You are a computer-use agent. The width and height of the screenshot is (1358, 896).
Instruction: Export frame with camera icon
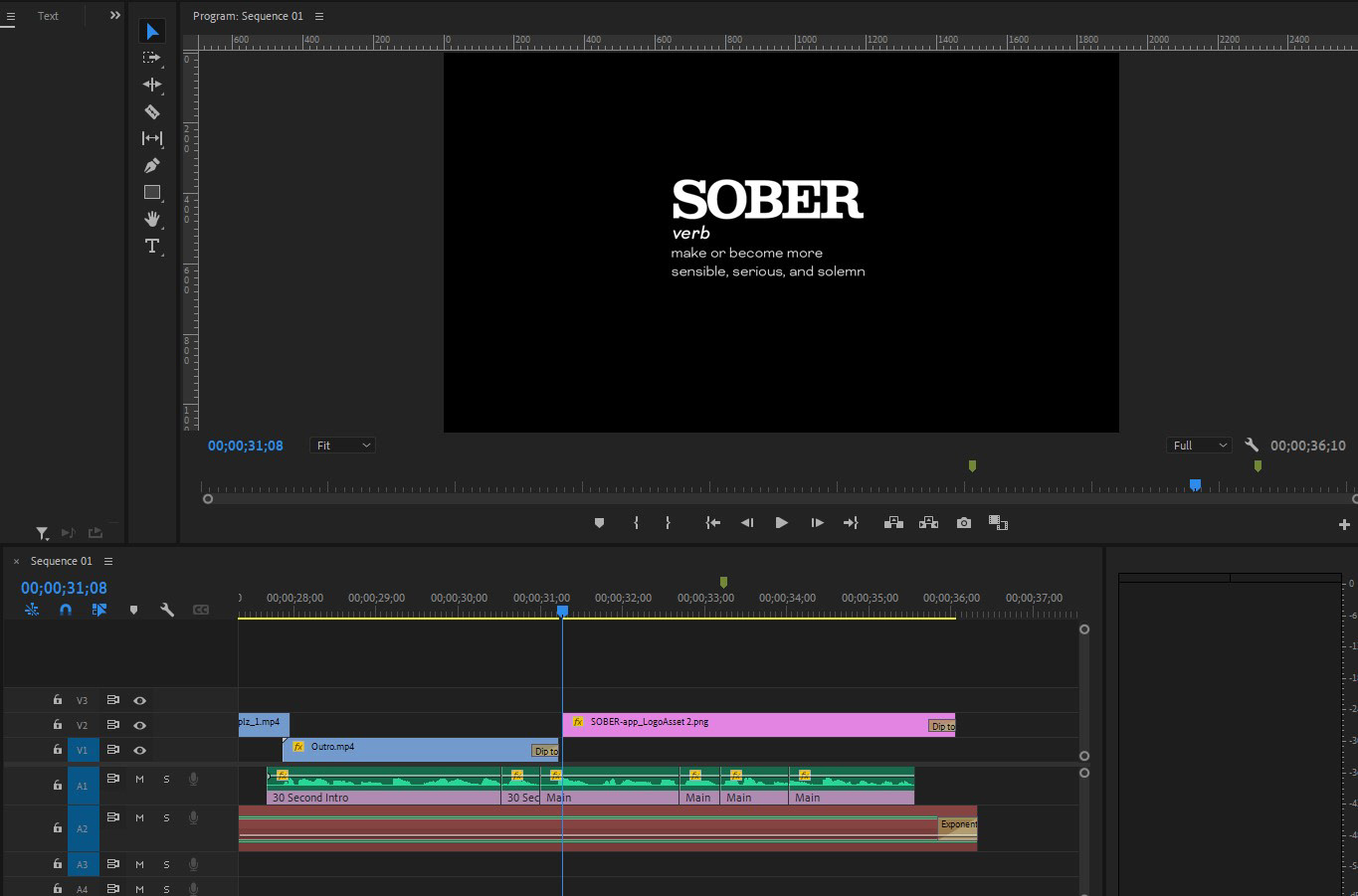tap(964, 523)
